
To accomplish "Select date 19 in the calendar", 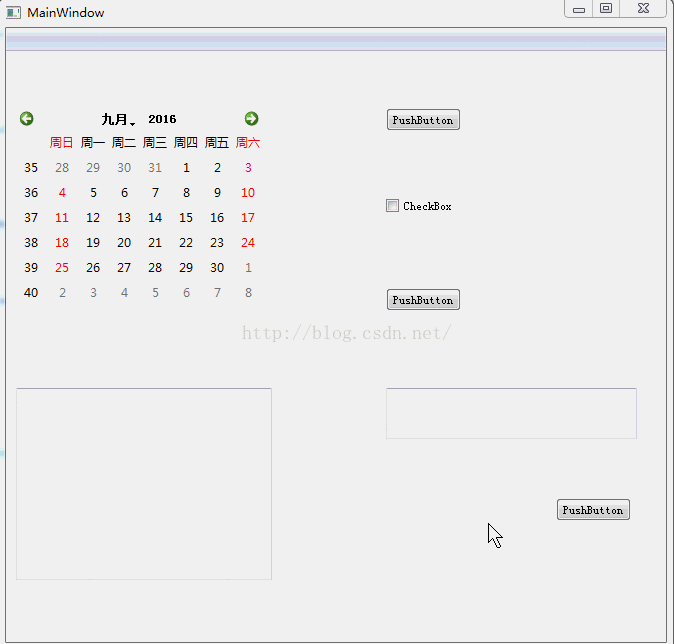I will [x=93, y=242].
